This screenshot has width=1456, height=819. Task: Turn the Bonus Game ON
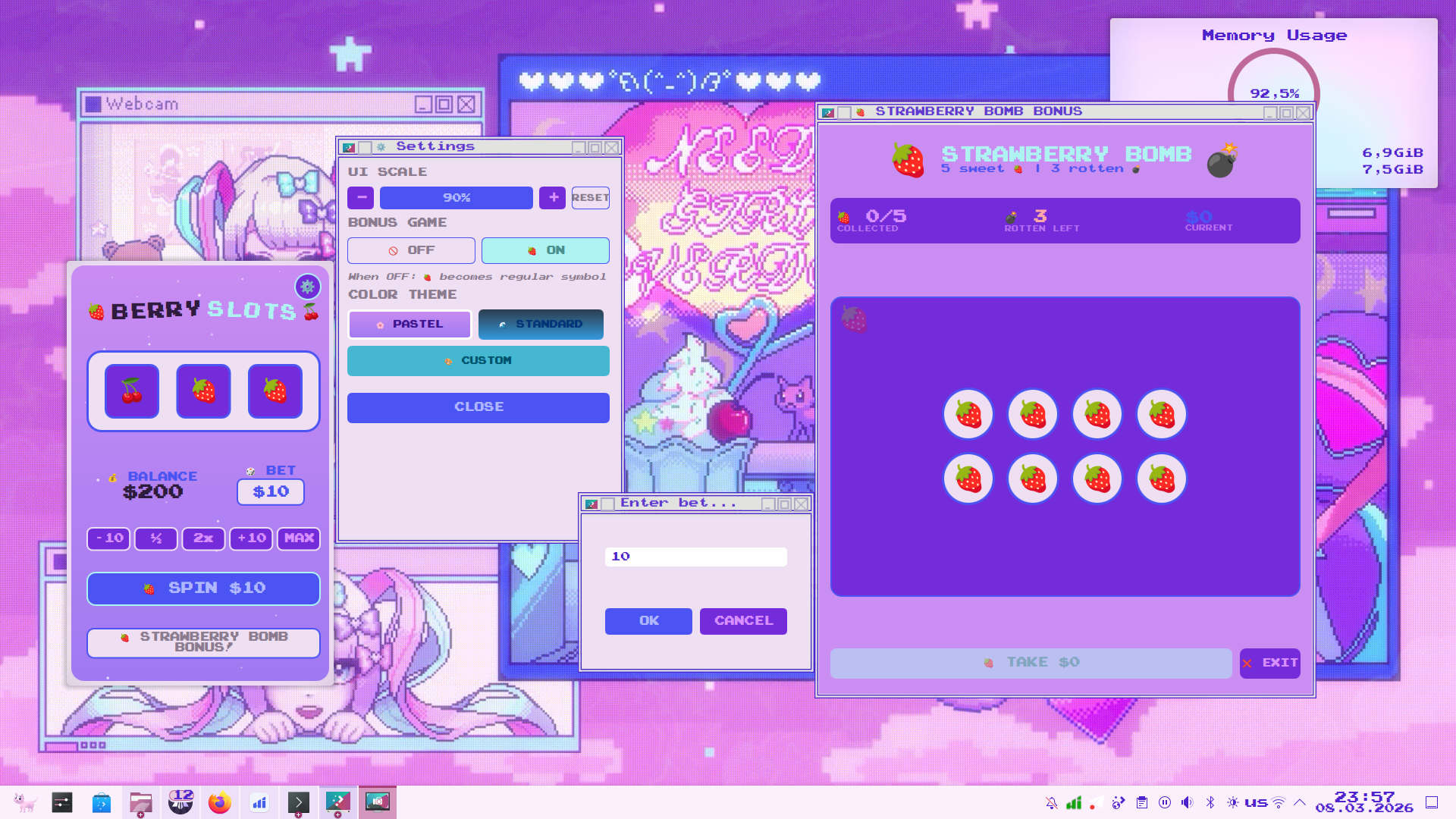(545, 250)
